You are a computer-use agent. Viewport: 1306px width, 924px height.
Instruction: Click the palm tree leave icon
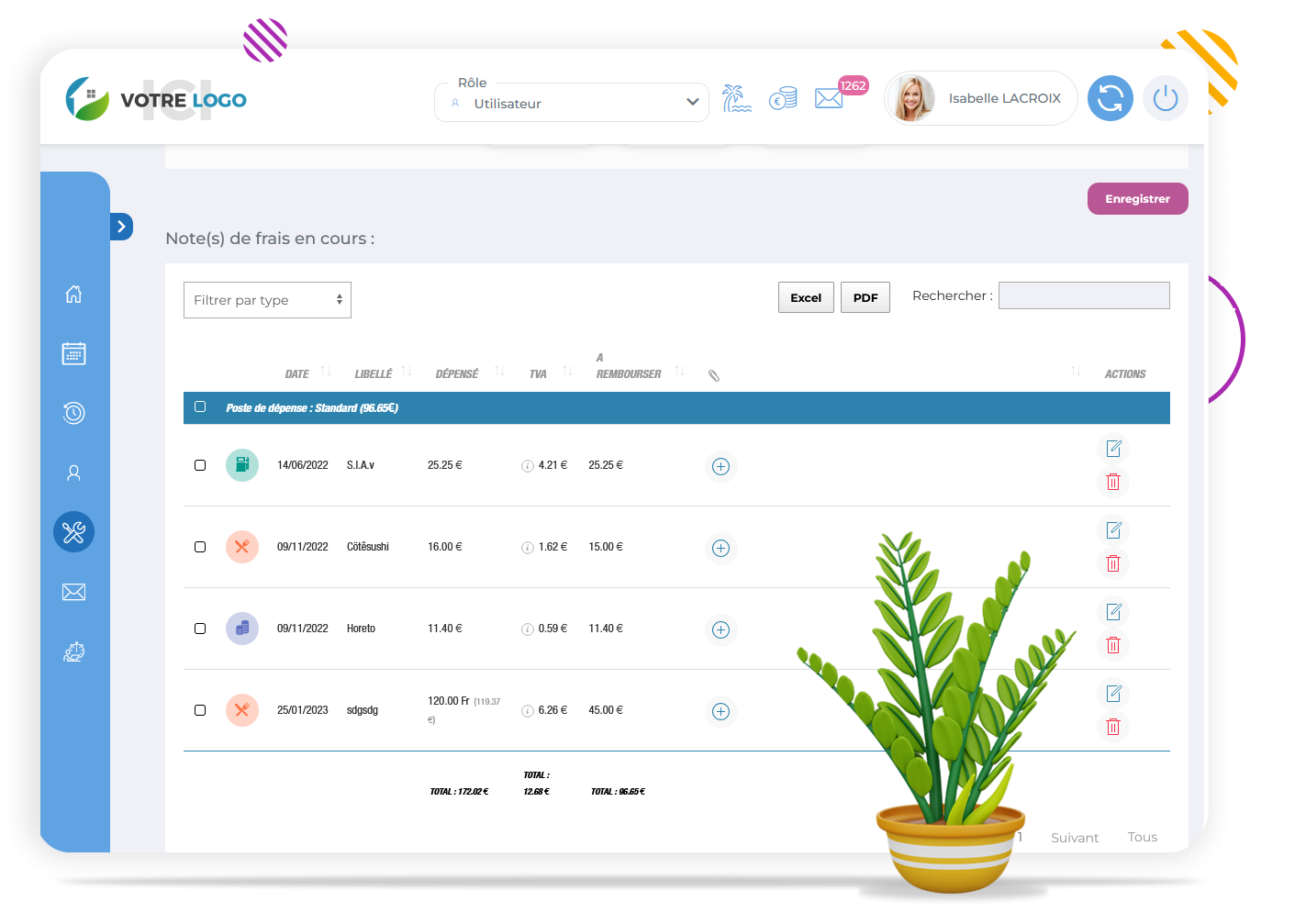pos(736,97)
